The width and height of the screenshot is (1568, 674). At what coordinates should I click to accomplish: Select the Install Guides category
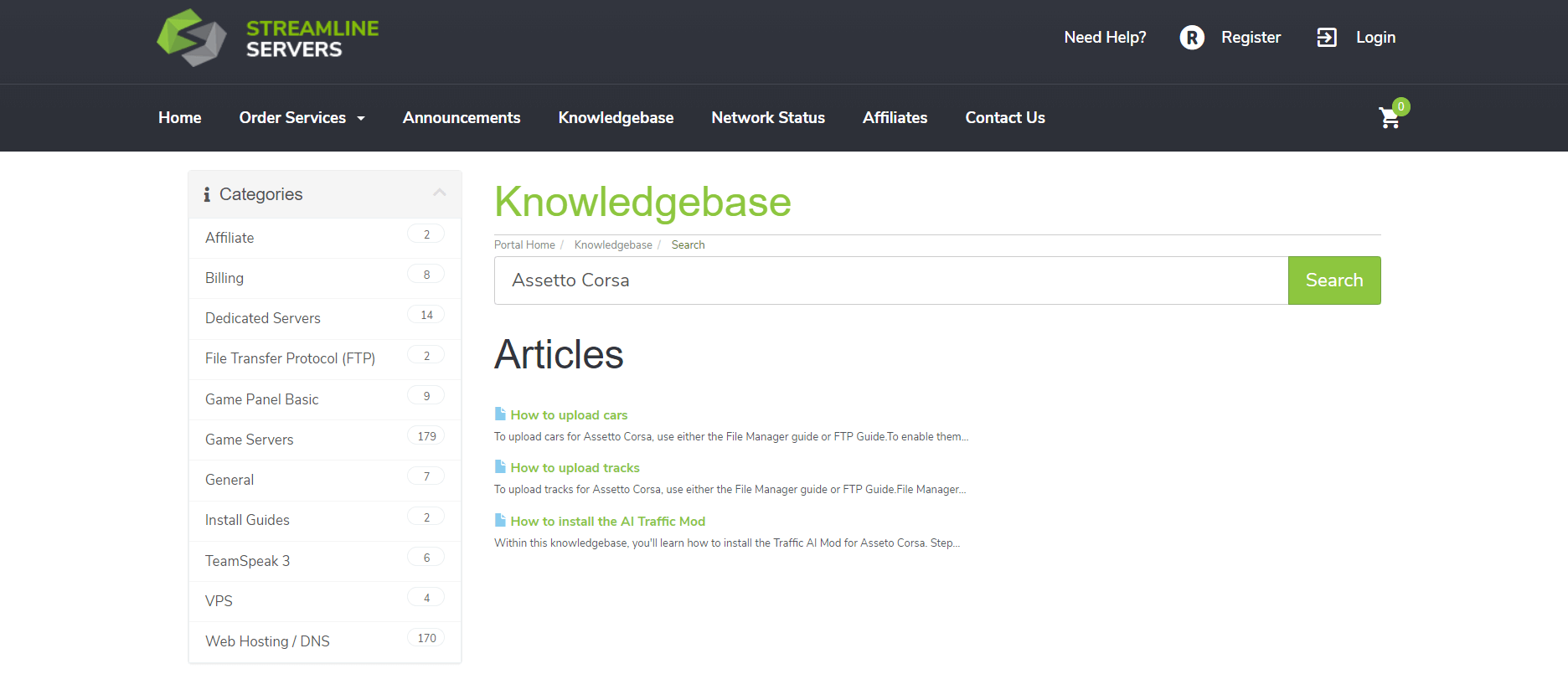pyautogui.click(x=325, y=520)
